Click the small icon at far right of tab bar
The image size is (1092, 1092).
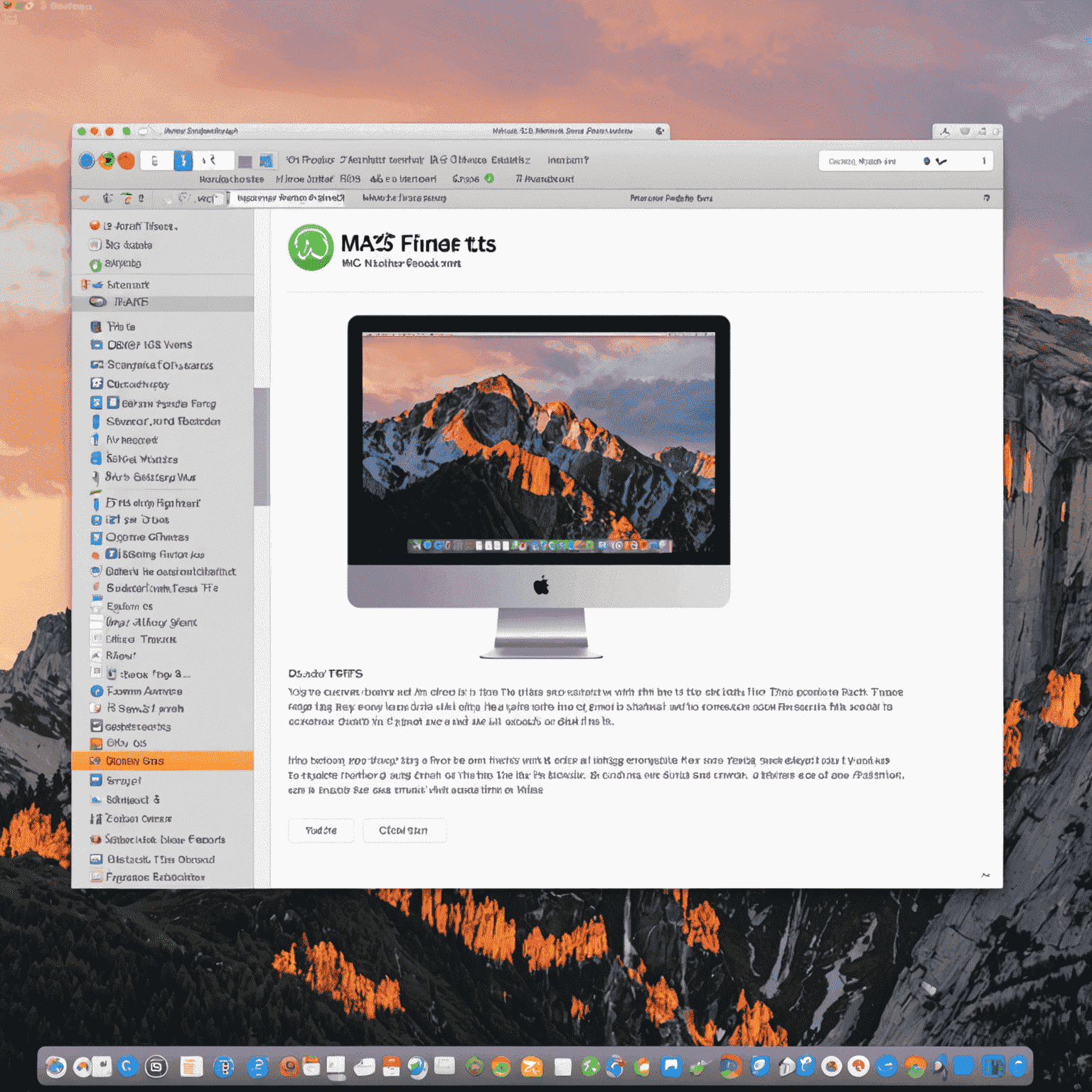click(986, 198)
